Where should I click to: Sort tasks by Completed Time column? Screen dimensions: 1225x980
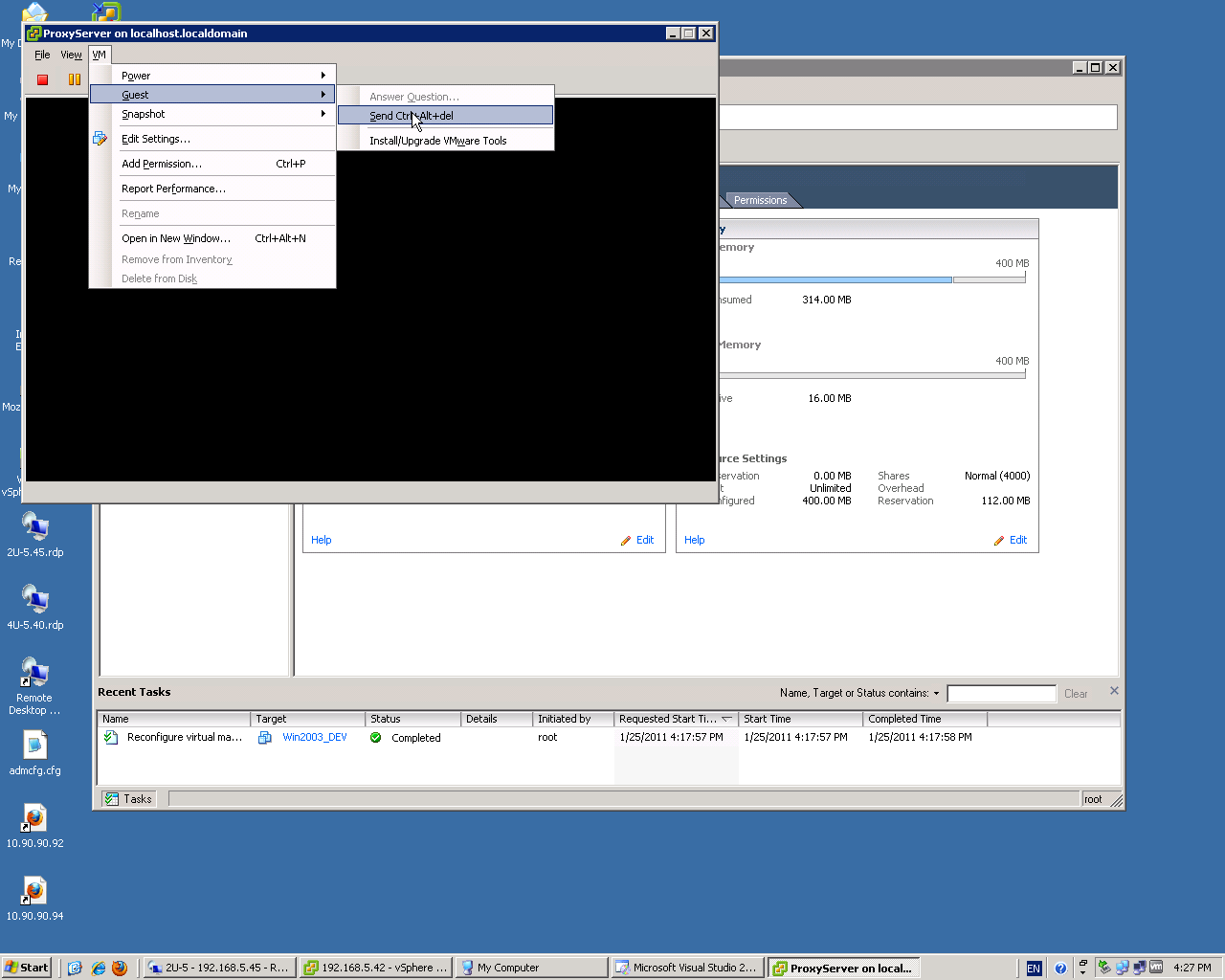point(925,719)
